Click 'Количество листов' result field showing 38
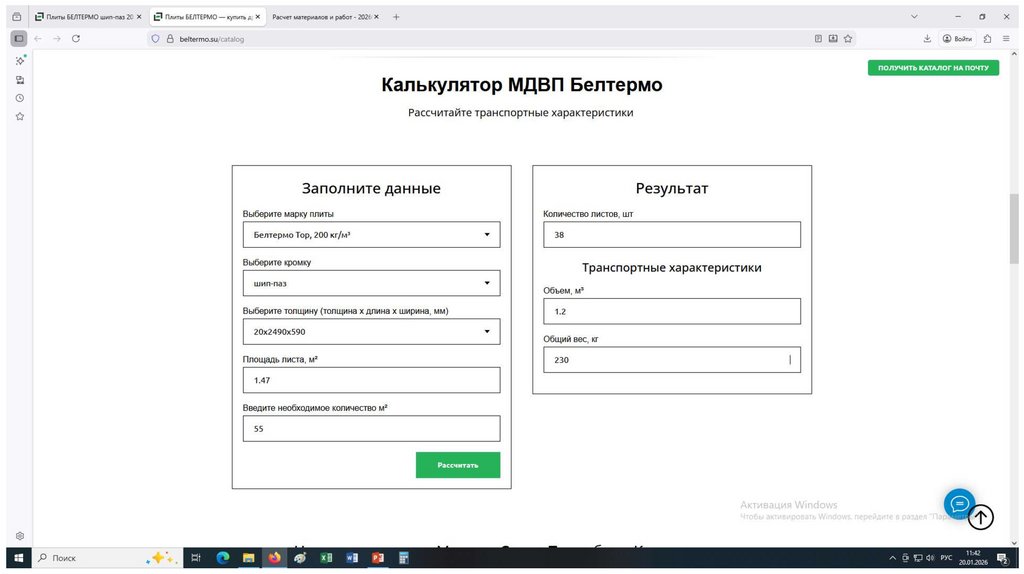1024x574 pixels. pos(672,234)
